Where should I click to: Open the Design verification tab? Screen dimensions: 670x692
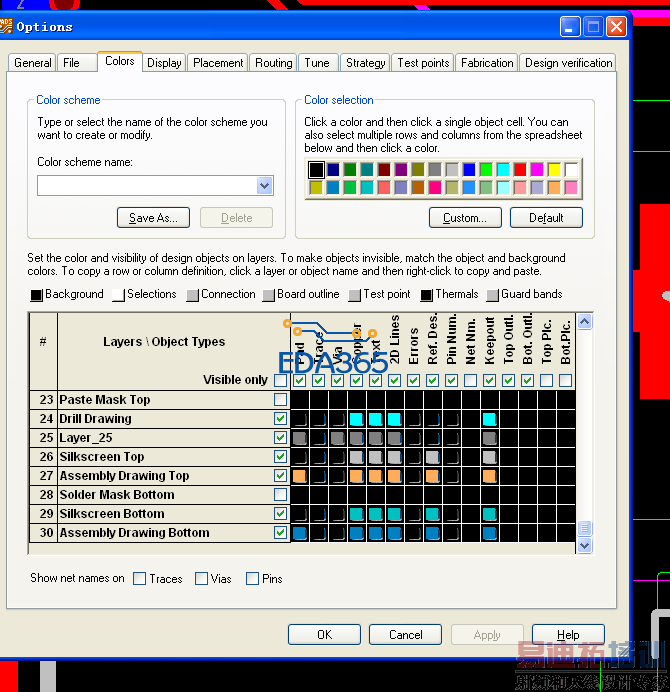point(568,63)
